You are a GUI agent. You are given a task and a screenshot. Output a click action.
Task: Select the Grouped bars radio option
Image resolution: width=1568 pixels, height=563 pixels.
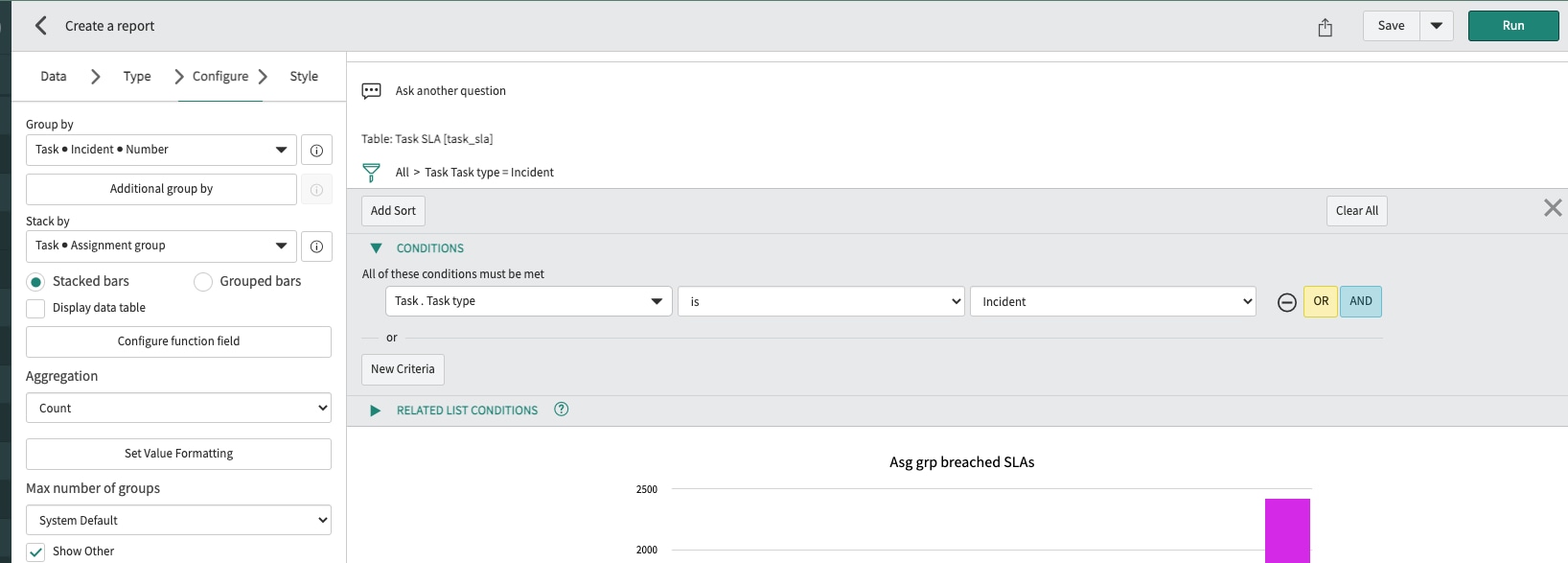click(x=202, y=282)
